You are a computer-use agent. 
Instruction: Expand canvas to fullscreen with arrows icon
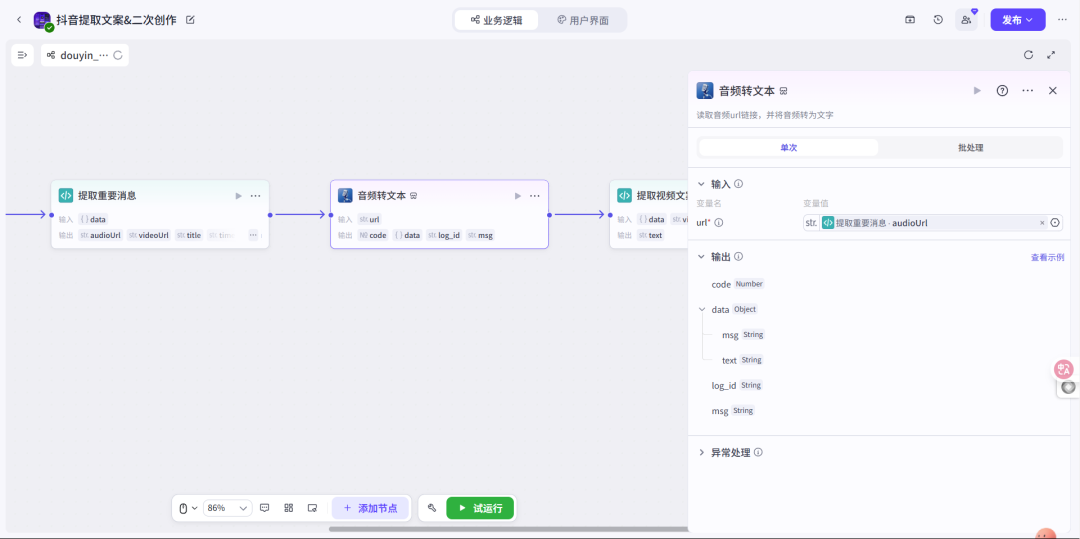point(1051,55)
